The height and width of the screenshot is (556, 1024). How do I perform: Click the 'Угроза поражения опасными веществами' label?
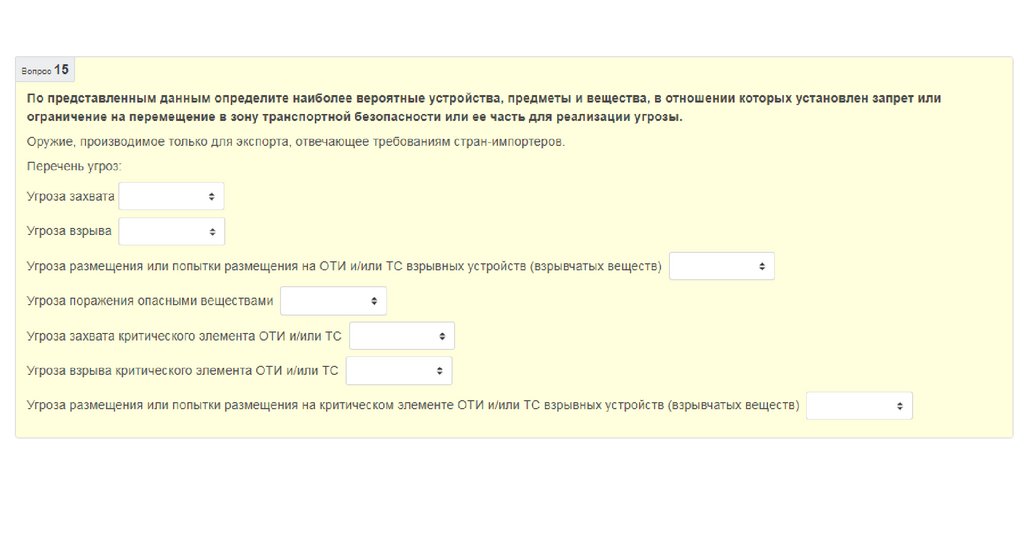point(150,301)
